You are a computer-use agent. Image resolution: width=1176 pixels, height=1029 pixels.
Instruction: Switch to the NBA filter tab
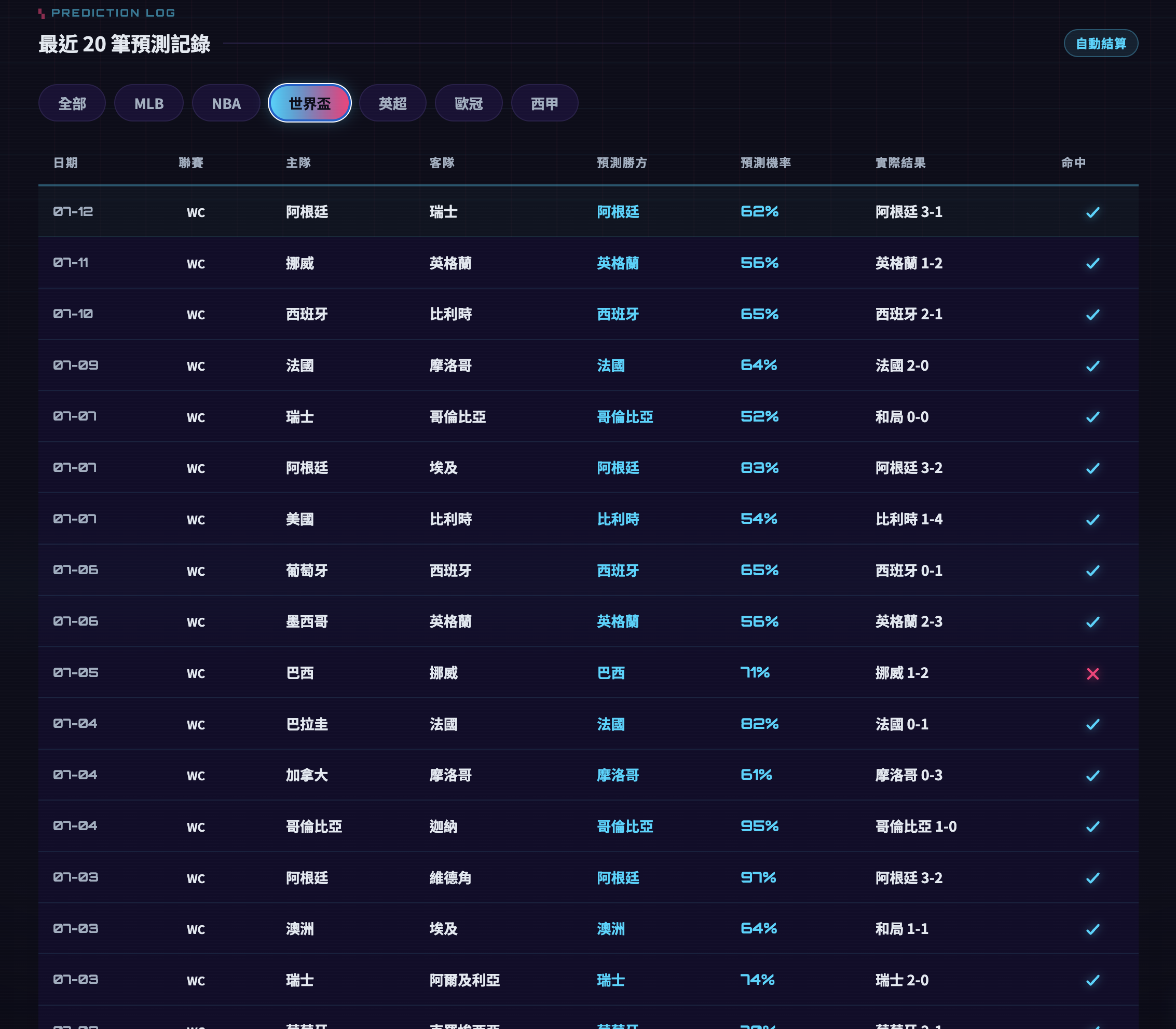(226, 103)
